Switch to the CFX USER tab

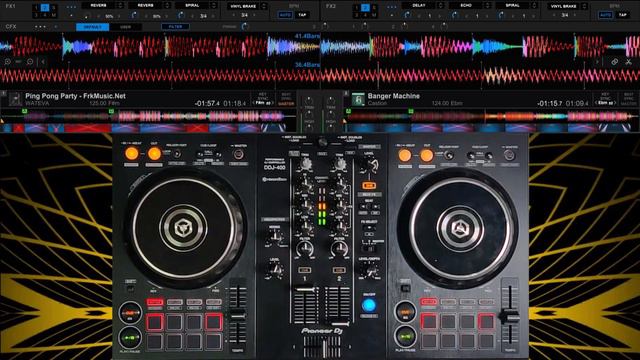(126, 27)
